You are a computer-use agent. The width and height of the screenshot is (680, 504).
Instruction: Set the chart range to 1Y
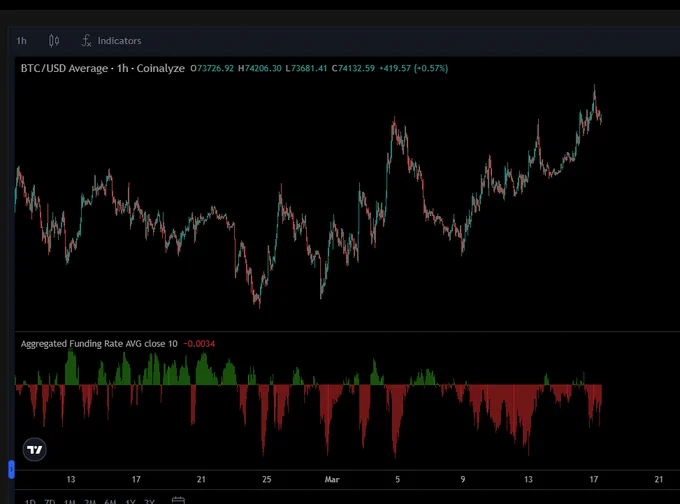pos(130,502)
